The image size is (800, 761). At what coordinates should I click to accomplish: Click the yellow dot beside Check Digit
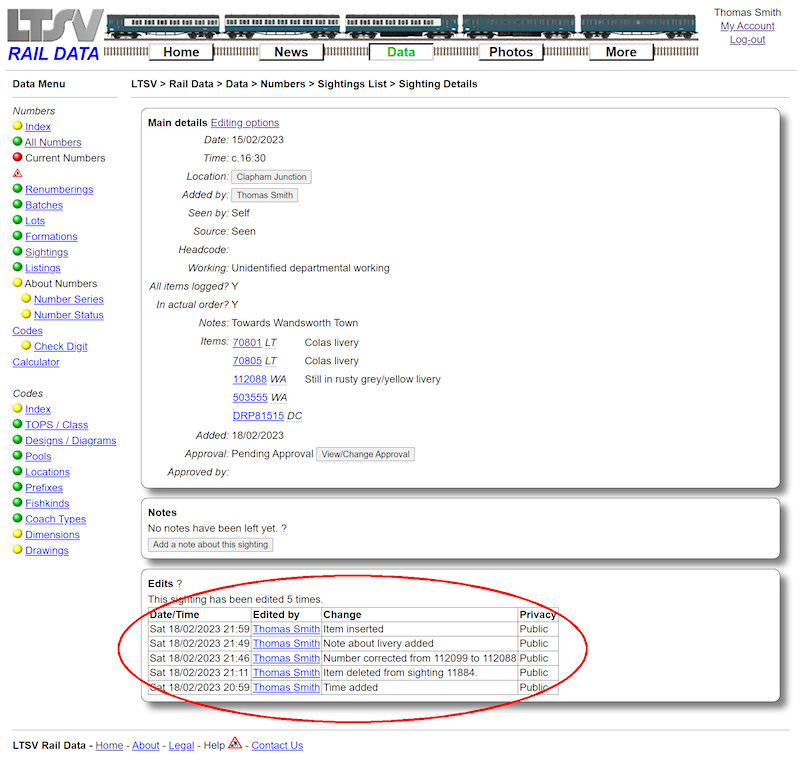click(26, 345)
